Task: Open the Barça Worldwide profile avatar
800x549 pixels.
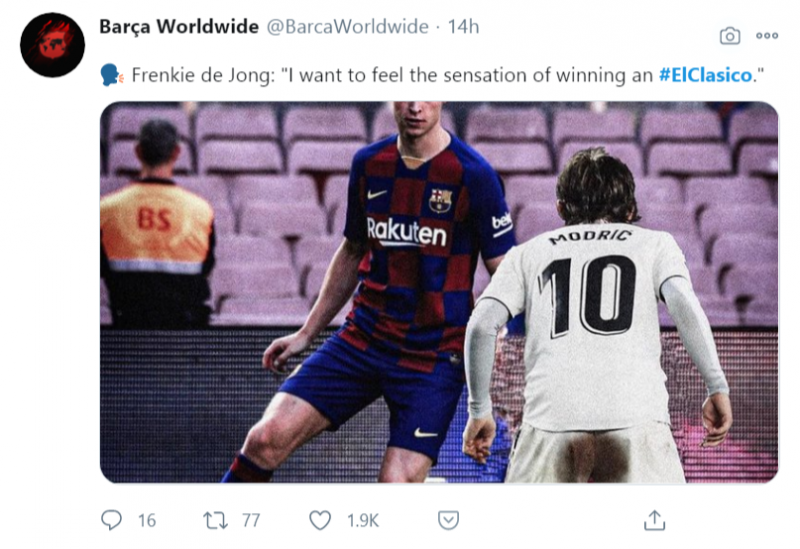Action: coord(52,45)
